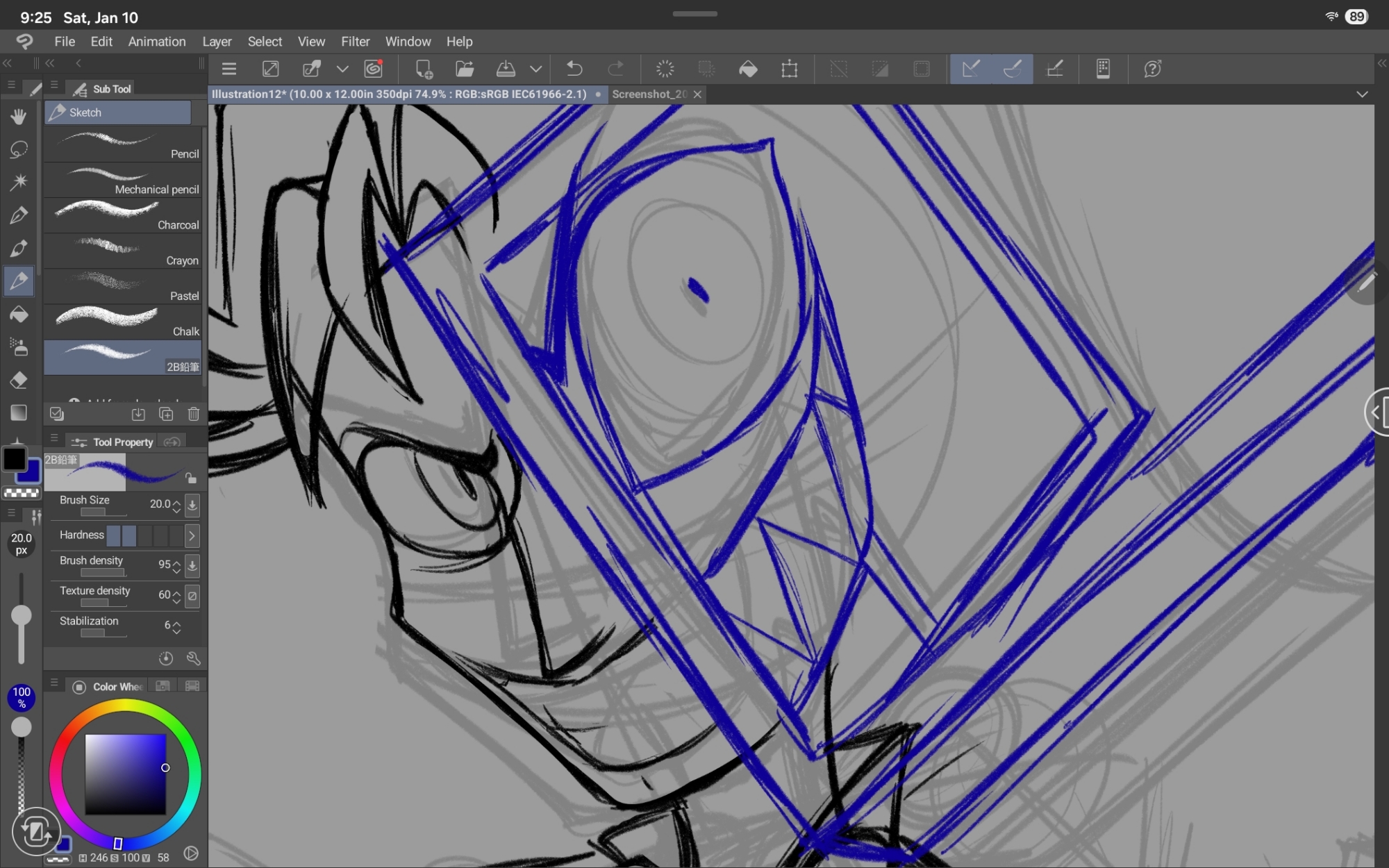
Task: Select the Charcoal sub tool
Action: pos(123,215)
